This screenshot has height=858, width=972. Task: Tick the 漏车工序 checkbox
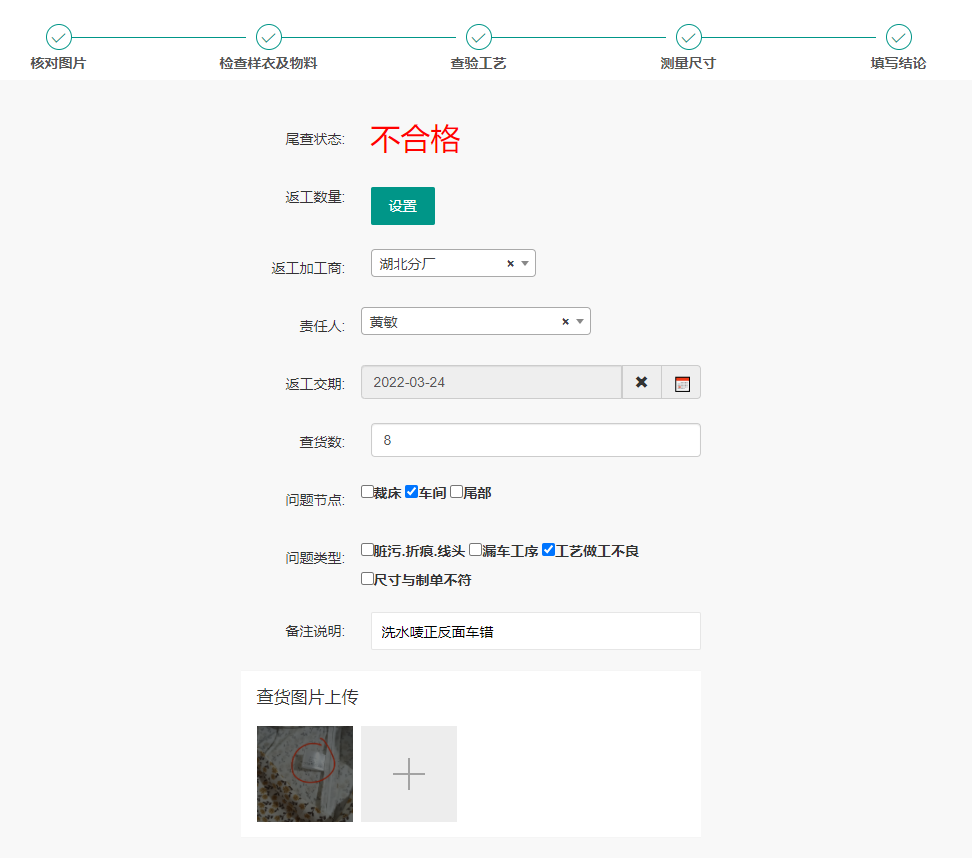pyautogui.click(x=475, y=550)
